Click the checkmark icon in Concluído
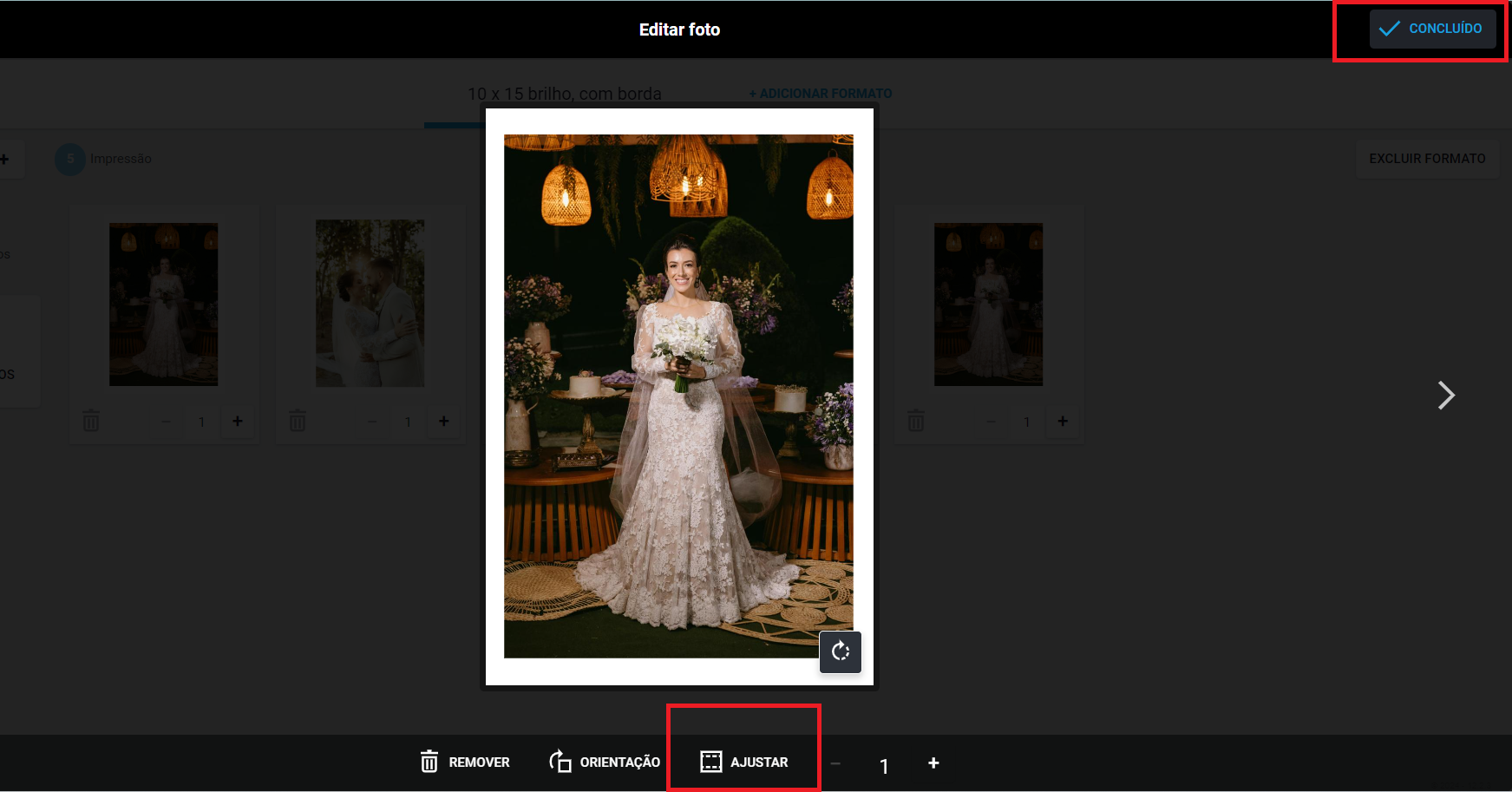The height and width of the screenshot is (792, 1512). coord(1389,29)
